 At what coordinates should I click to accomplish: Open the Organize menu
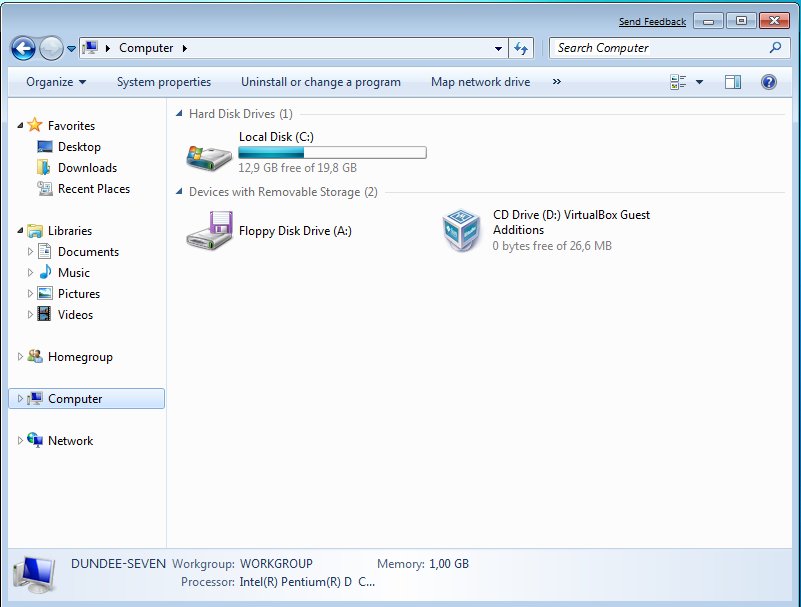click(56, 82)
